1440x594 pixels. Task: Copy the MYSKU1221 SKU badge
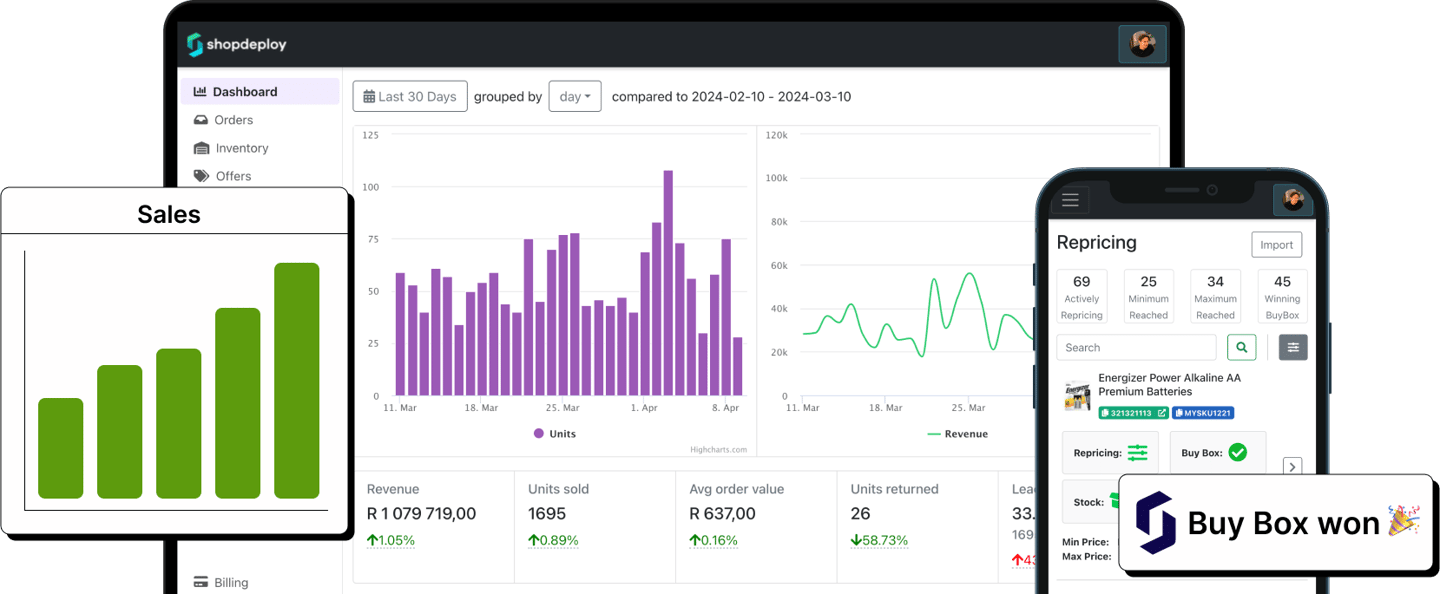pos(1203,413)
